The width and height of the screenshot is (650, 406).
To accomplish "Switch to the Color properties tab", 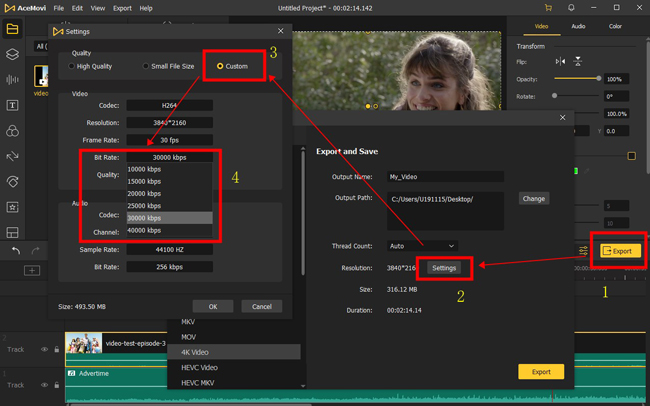I will point(615,26).
